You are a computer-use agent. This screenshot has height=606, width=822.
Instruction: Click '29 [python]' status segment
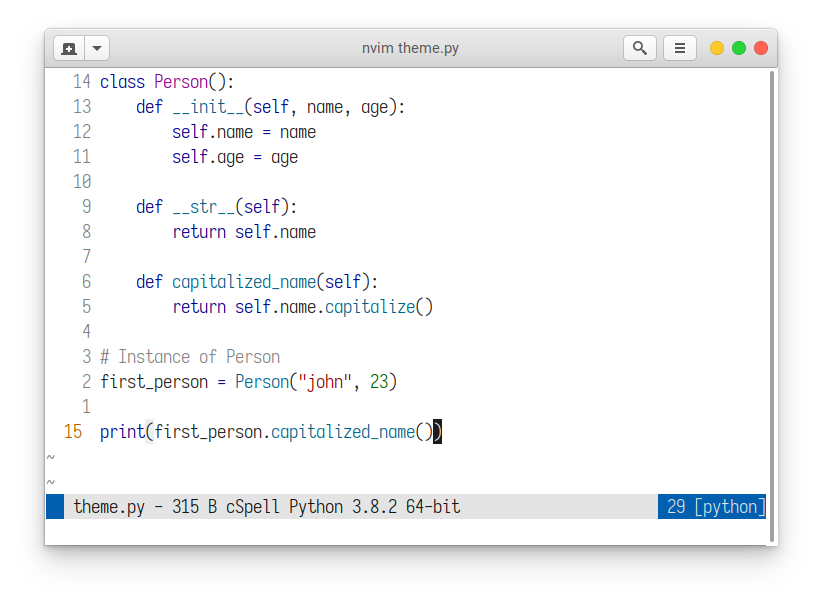tap(711, 507)
